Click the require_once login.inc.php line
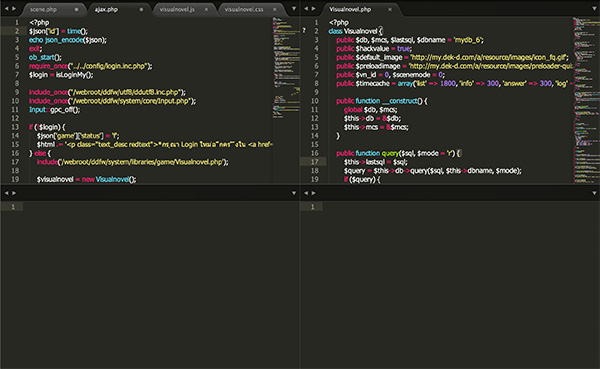The image size is (600, 369). coord(91,66)
